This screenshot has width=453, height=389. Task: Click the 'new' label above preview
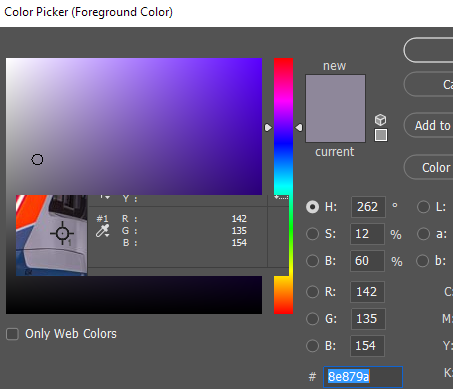(x=334, y=66)
